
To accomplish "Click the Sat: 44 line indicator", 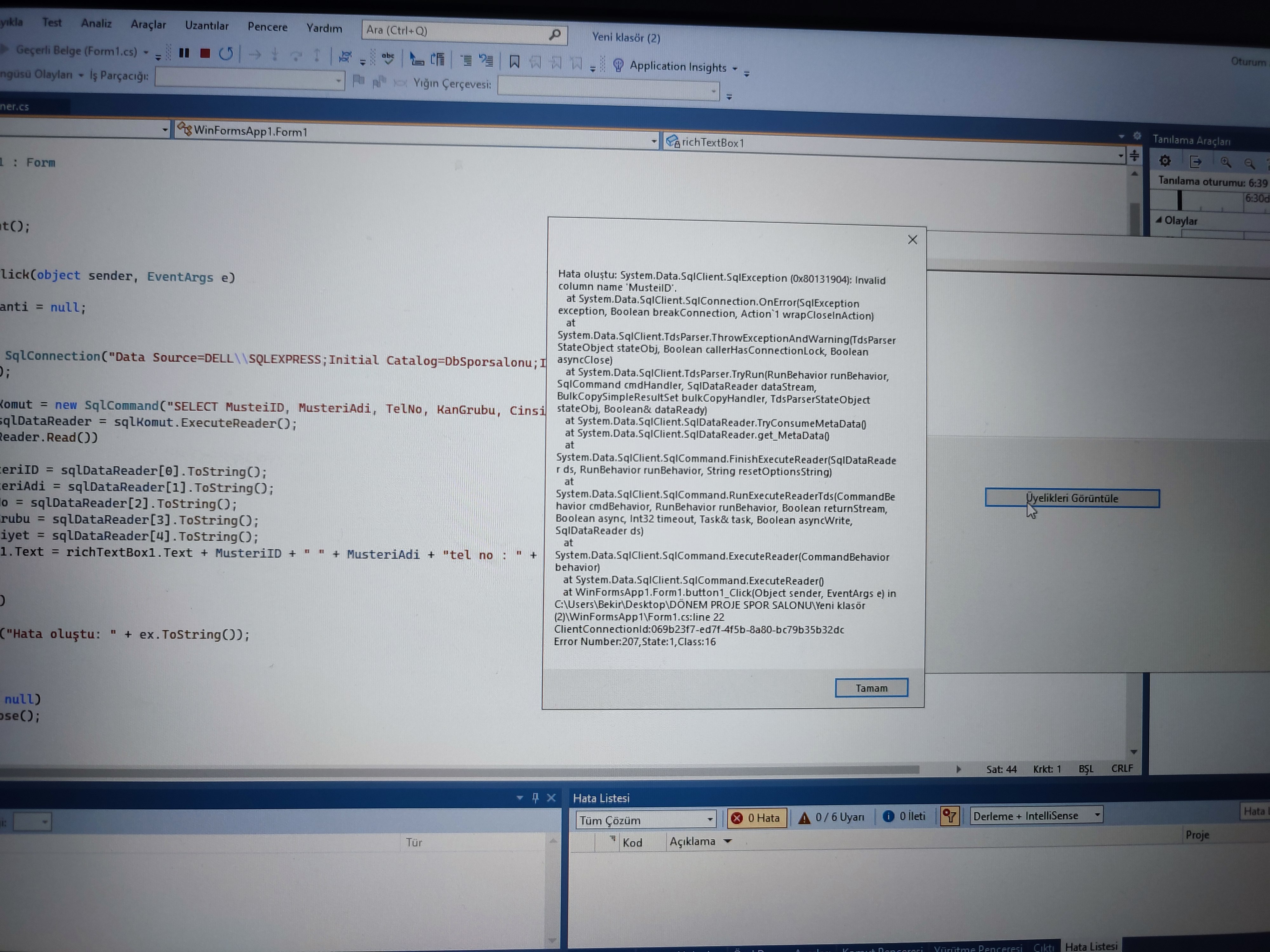I will [1001, 770].
